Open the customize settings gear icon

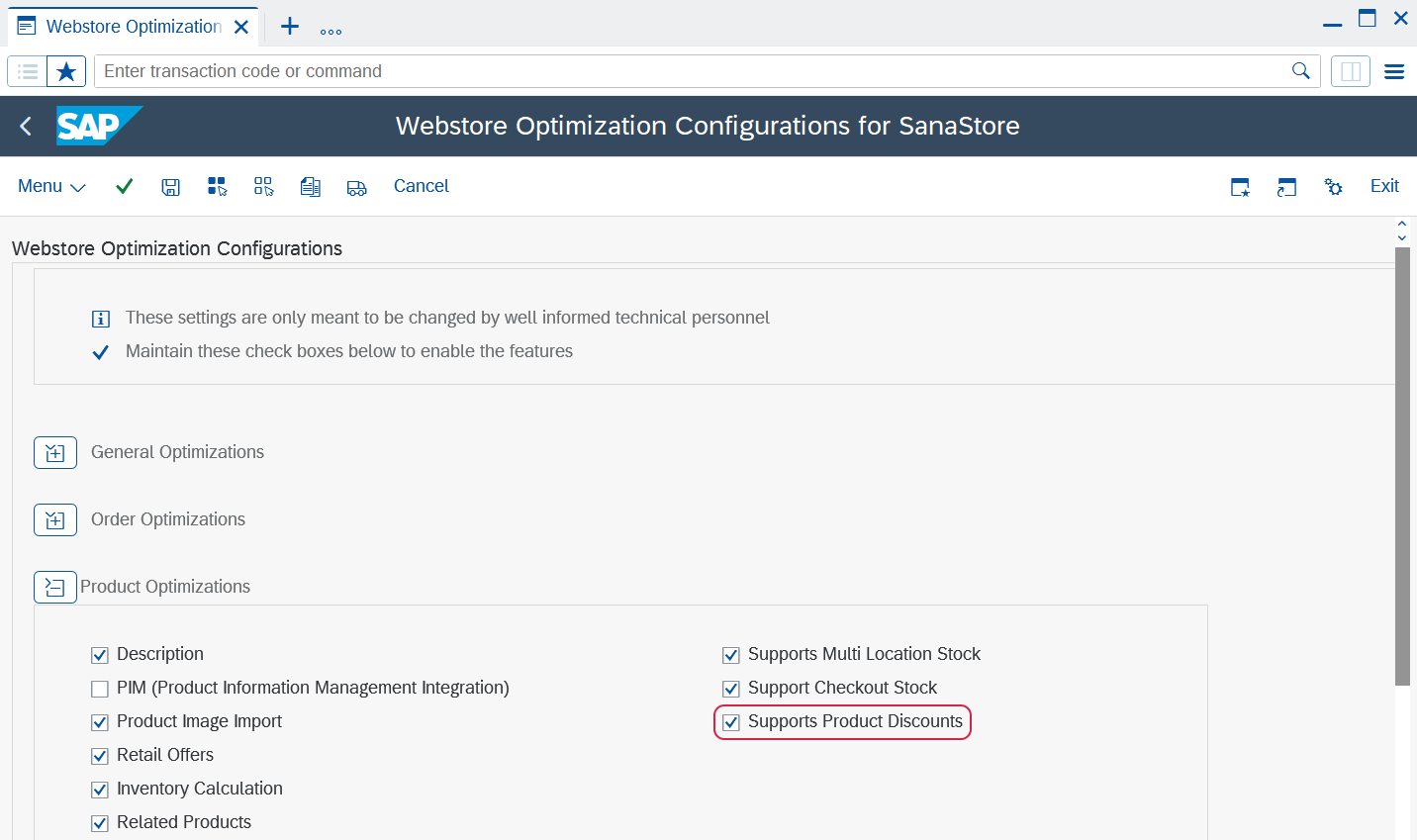tap(1334, 187)
